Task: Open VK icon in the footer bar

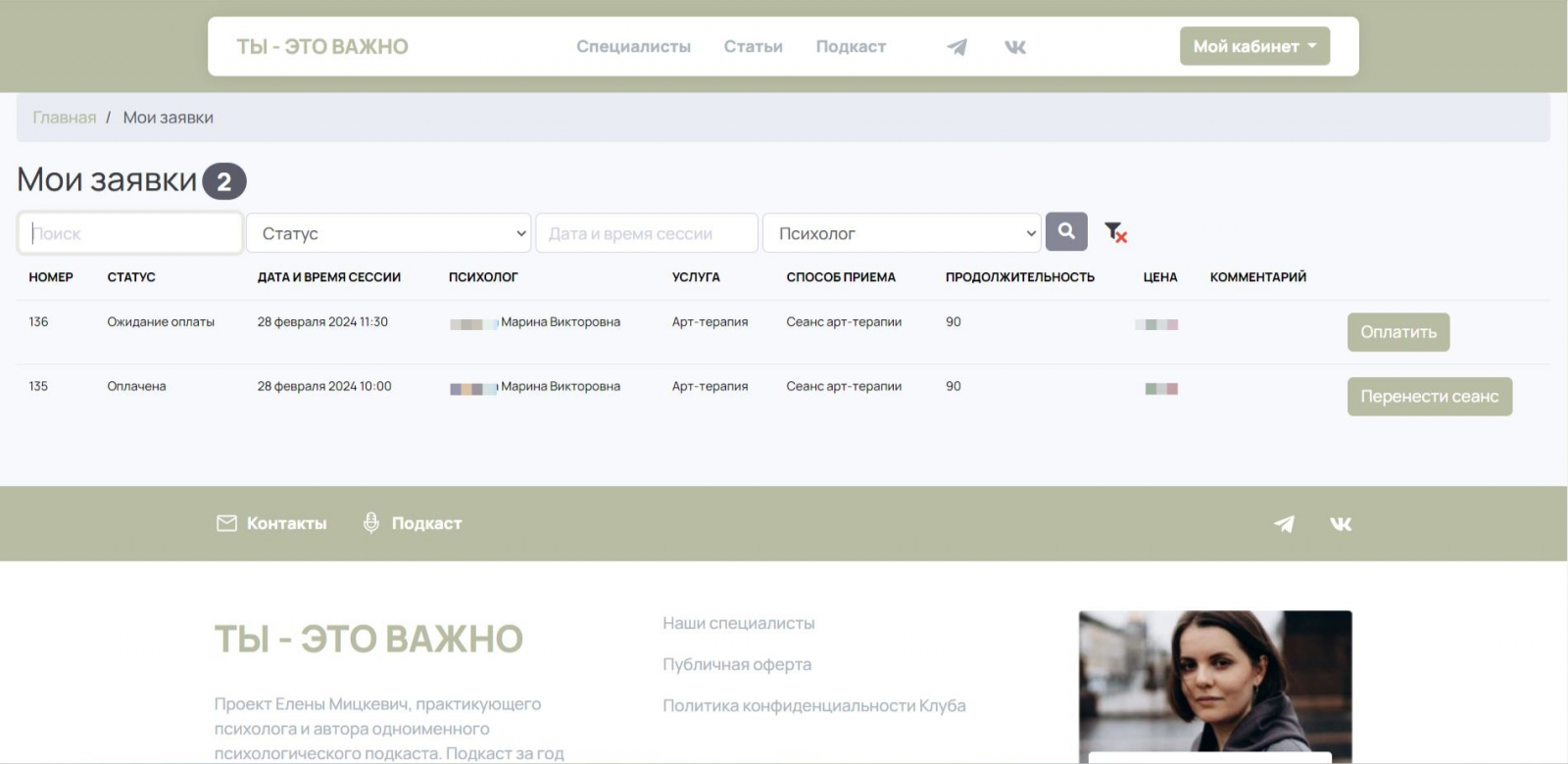Action: [x=1341, y=524]
